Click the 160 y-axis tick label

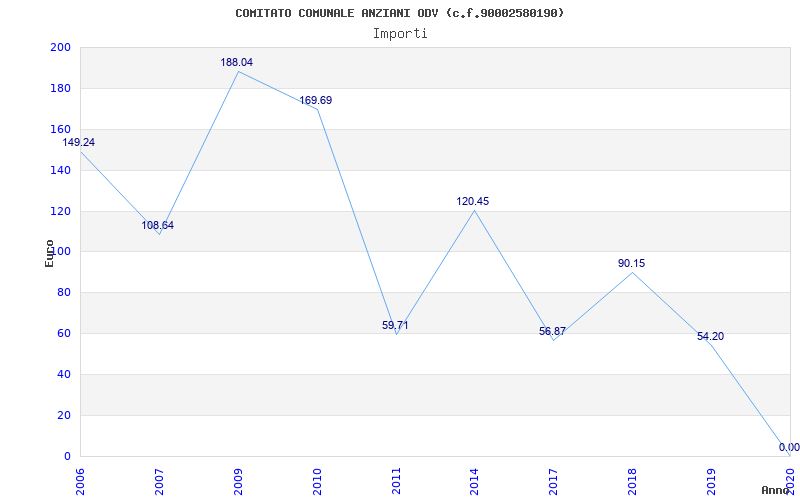60,129
